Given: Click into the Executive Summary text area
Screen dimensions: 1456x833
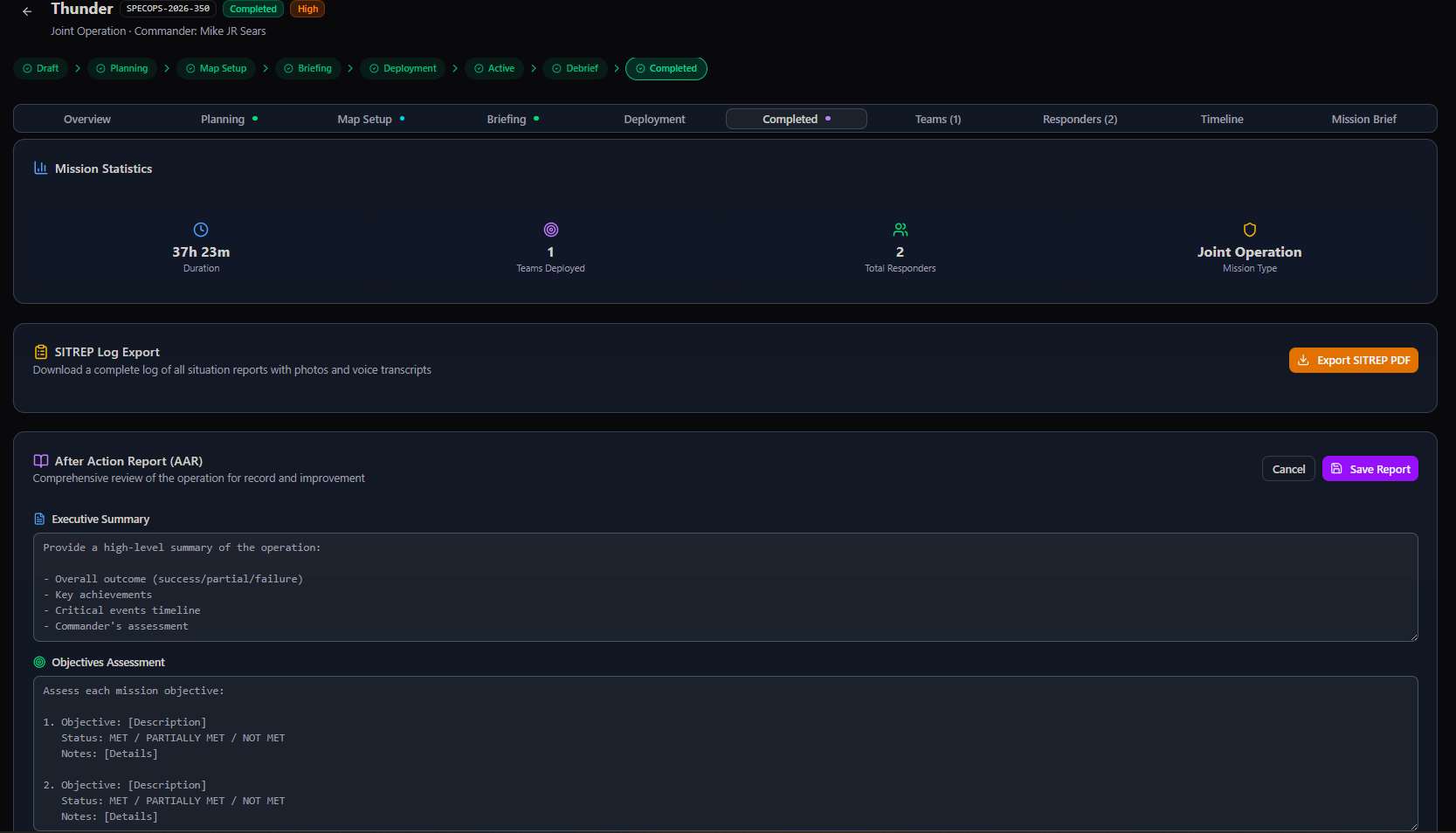Looking at the screenshot, I should 726,587.
